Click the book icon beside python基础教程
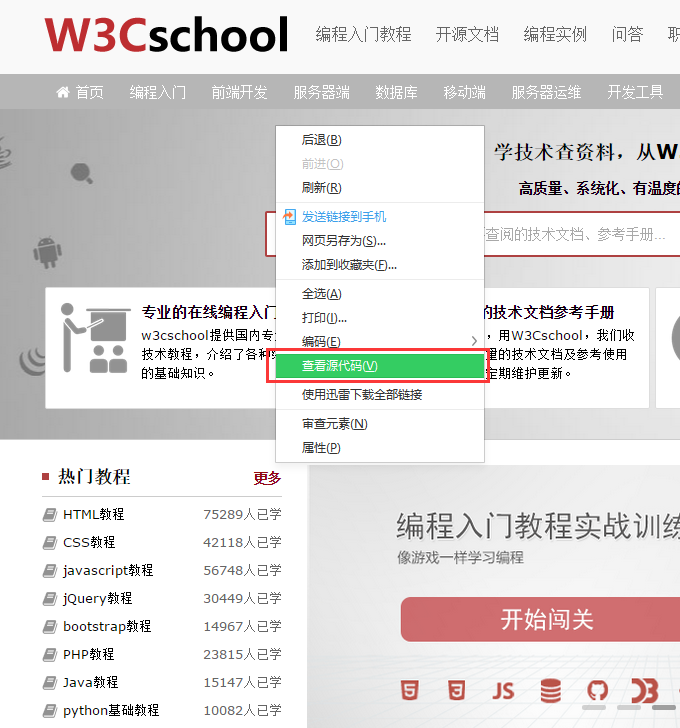The height and width of the screenshot is (728, 680). [x=50, y=710]
